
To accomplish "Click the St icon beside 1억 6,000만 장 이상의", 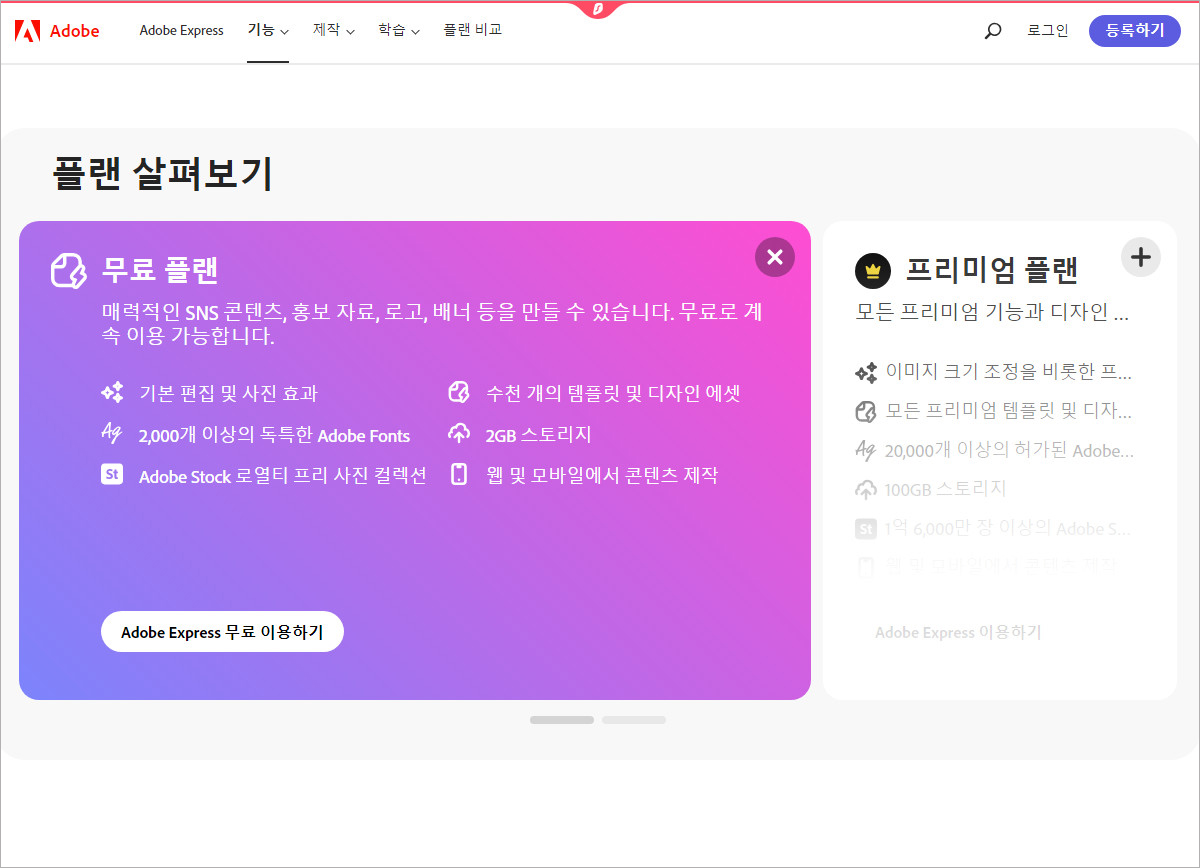I will [x=866, y=529].
